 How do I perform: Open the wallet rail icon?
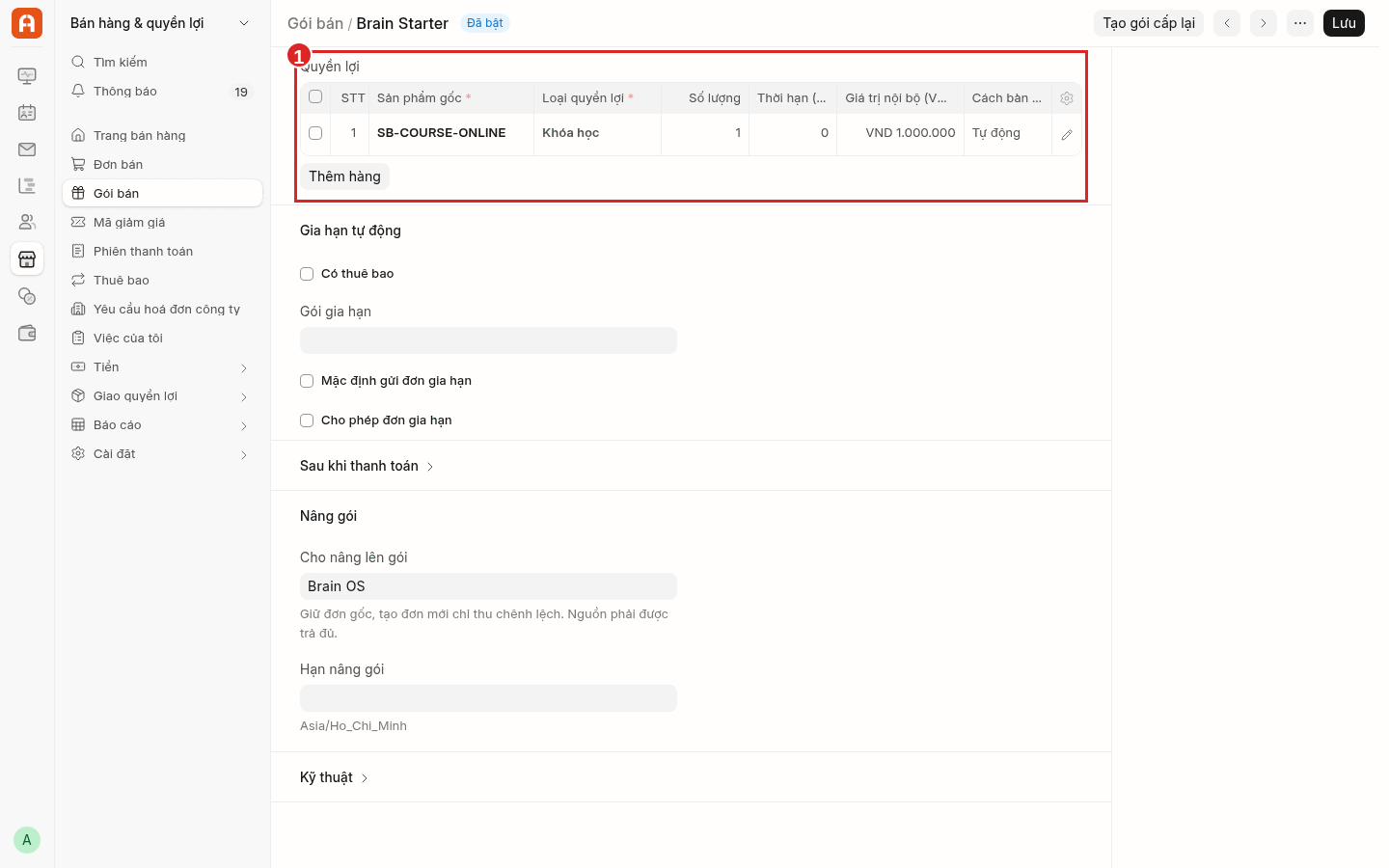(27, 333)
